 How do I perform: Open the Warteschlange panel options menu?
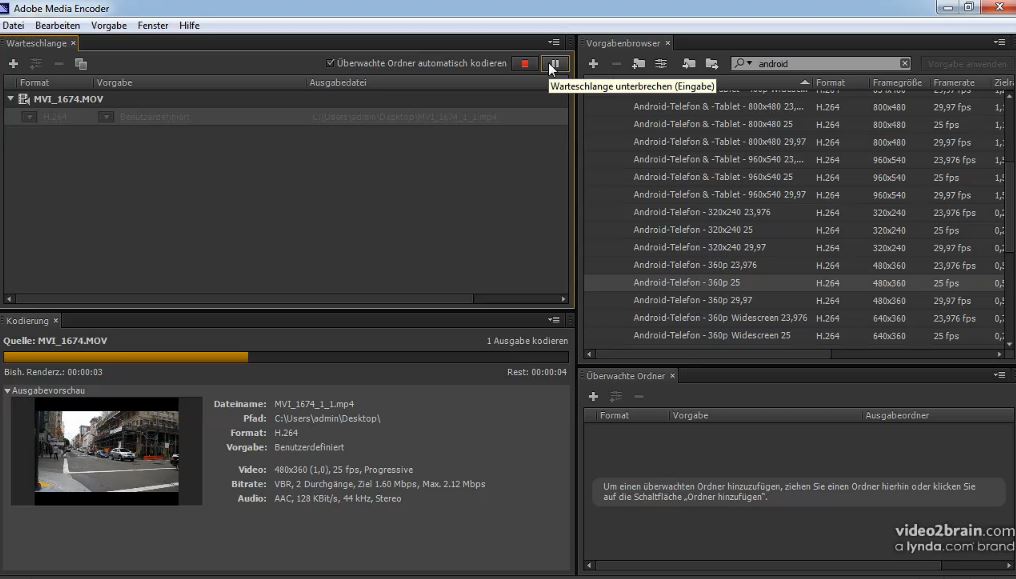click(x=553, y=42)
